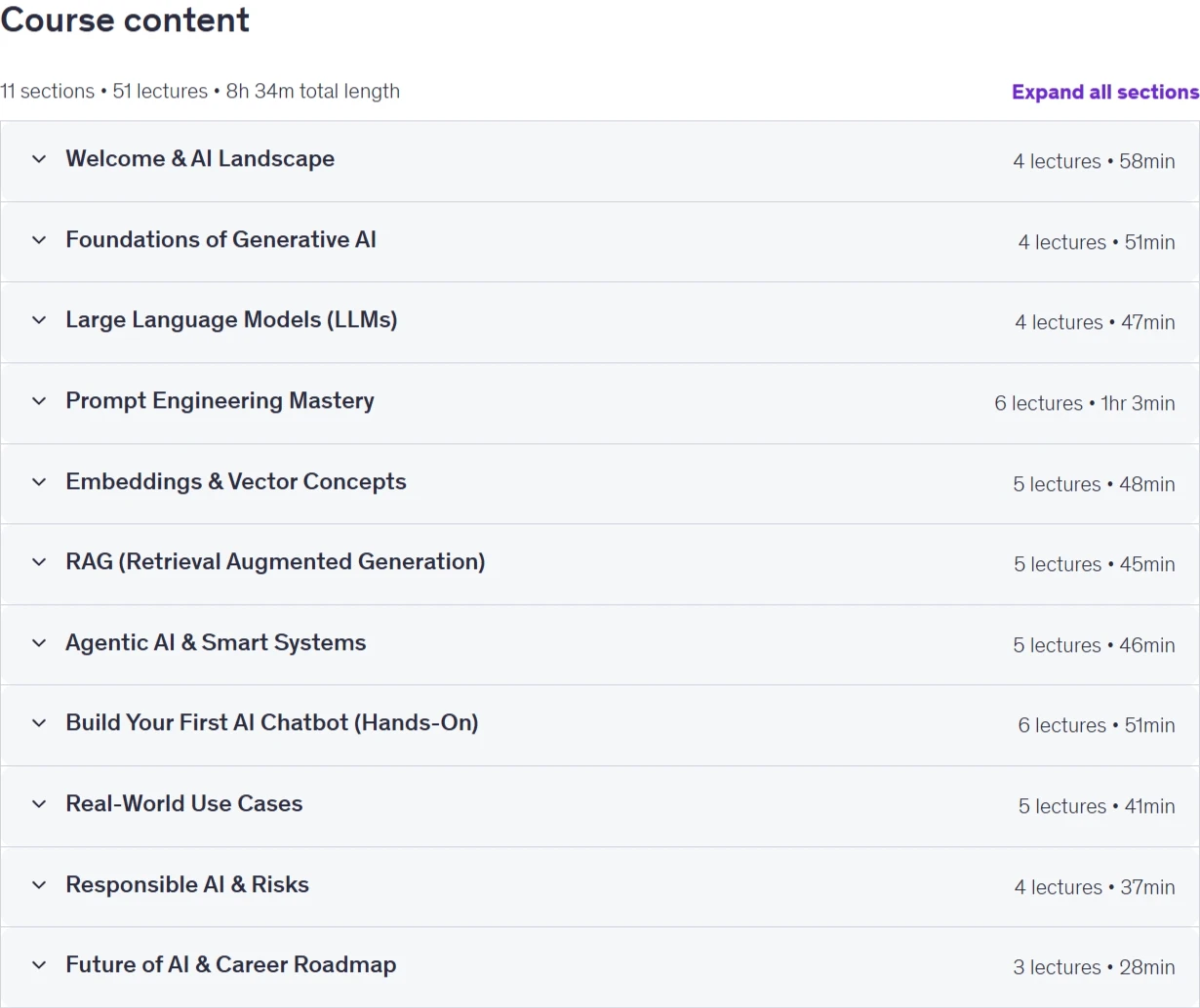This screenshot has width=1200, height=1008.
Task: Expand chevron beside Large Language Models (LLMs)
Action: click(x=39, y=320)
